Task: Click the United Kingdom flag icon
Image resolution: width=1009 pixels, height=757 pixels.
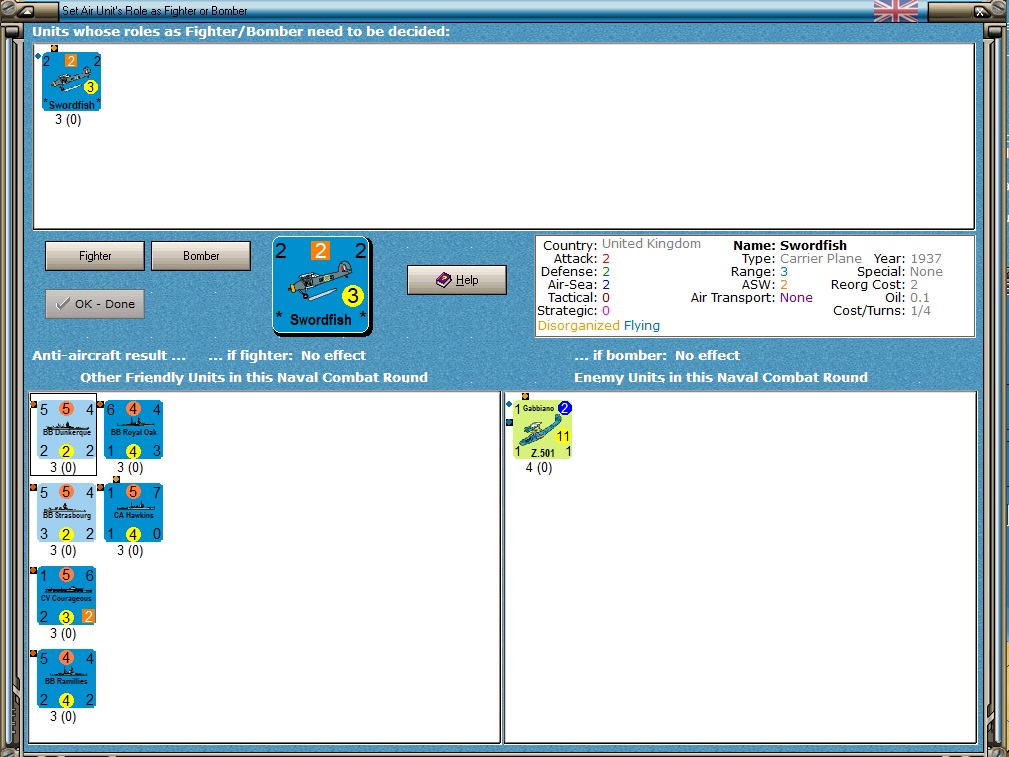Action: (896, 11)
